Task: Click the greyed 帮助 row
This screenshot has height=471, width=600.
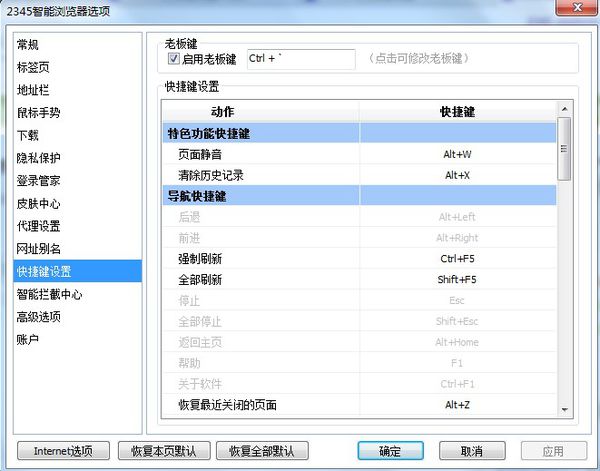Action: click(x=359, y=363)
